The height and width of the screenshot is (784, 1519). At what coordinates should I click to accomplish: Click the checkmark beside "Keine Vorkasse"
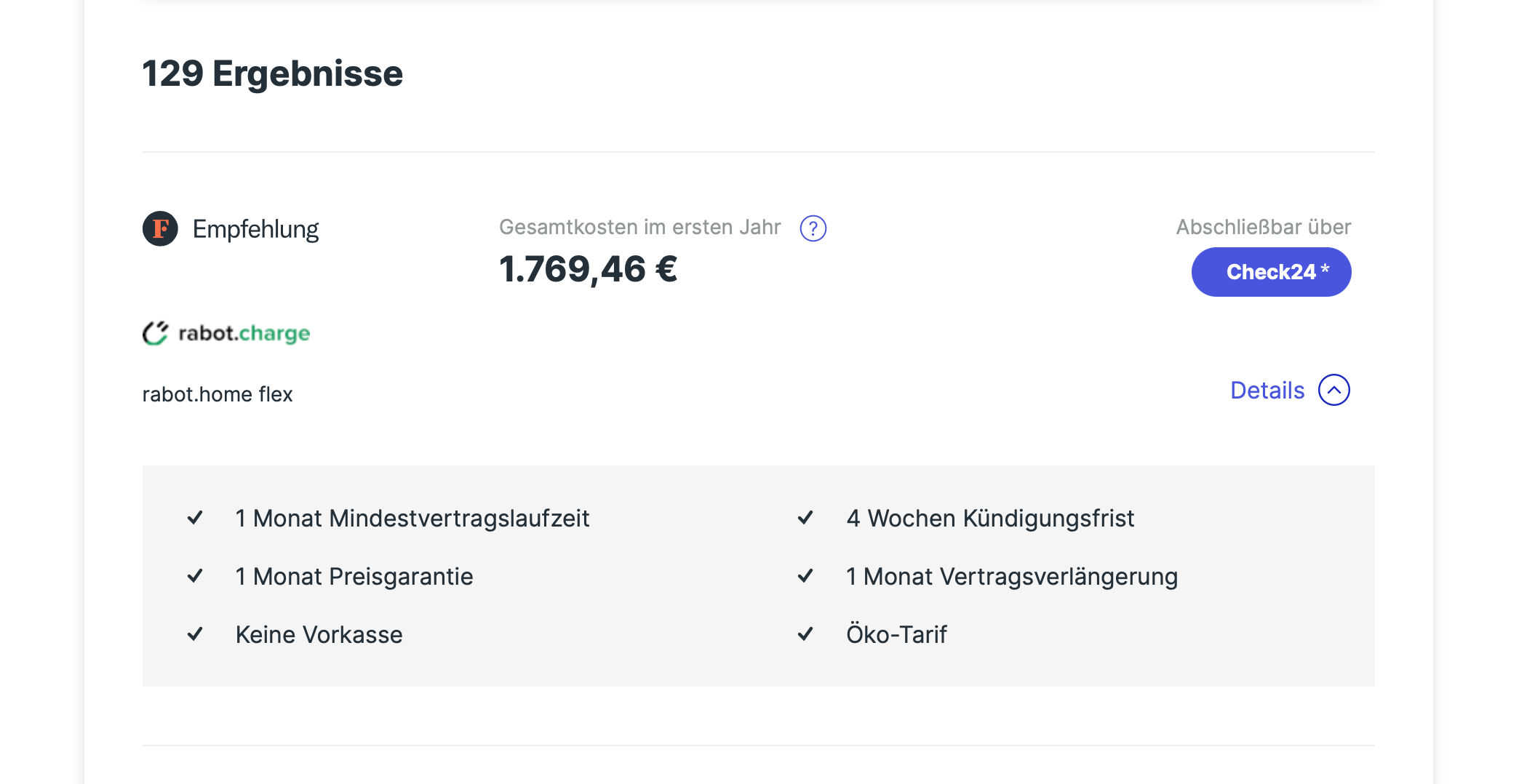(195, 634)
